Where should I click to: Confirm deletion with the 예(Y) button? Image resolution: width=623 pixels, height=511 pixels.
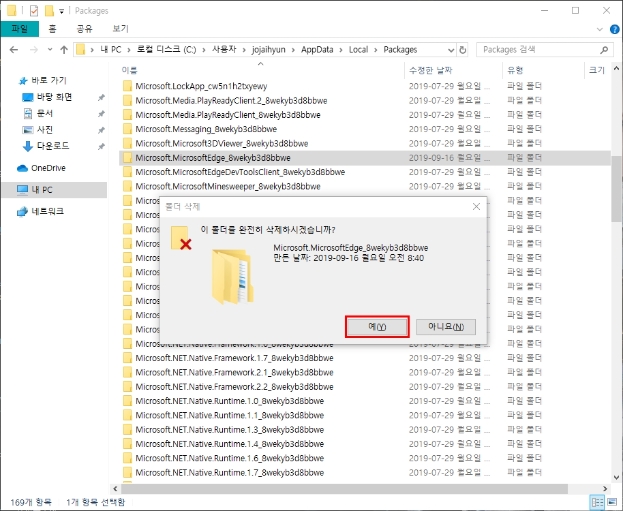(377, 327)
